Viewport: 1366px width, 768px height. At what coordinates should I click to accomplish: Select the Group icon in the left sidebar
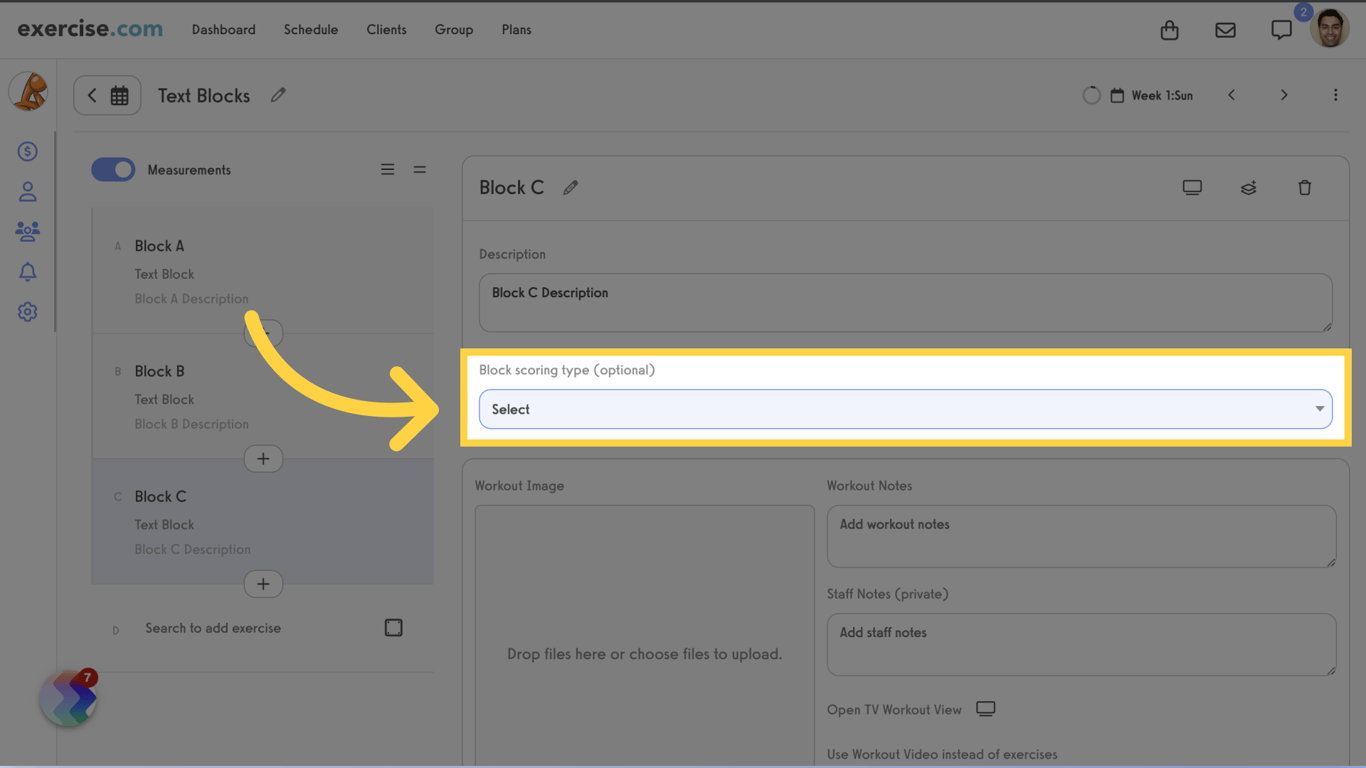click(x=27, y=231)
